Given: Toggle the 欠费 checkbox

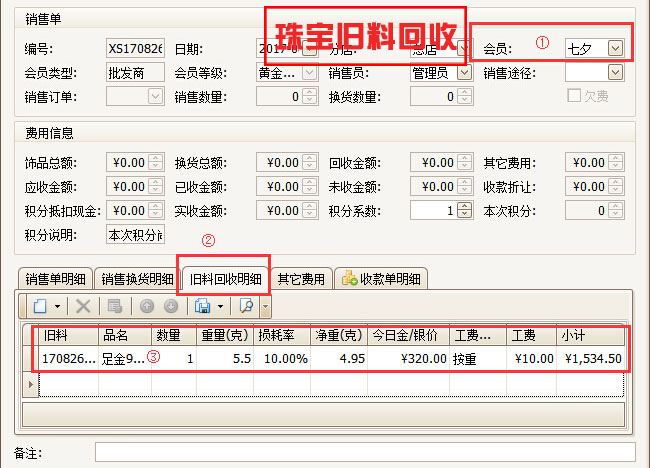Looking at the screenshot, I should (x=574, y=96).
